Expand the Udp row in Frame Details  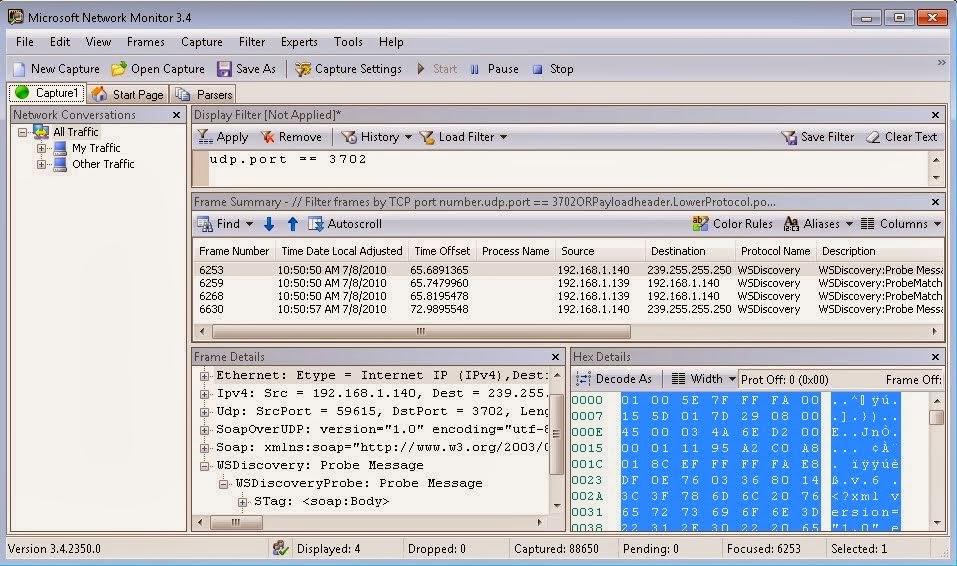204,412
